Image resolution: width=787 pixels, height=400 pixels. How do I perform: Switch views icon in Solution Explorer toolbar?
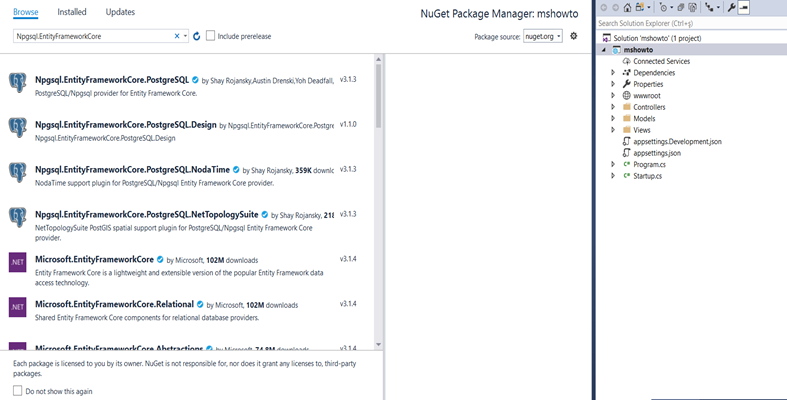pos(640,7)
